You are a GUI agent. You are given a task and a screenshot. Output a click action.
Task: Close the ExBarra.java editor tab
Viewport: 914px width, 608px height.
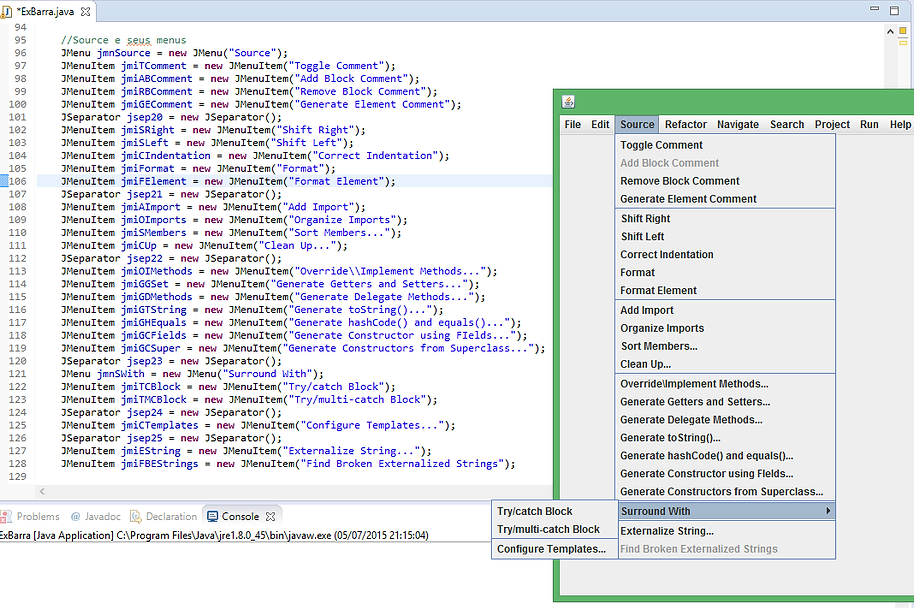[x=85, y=12]
